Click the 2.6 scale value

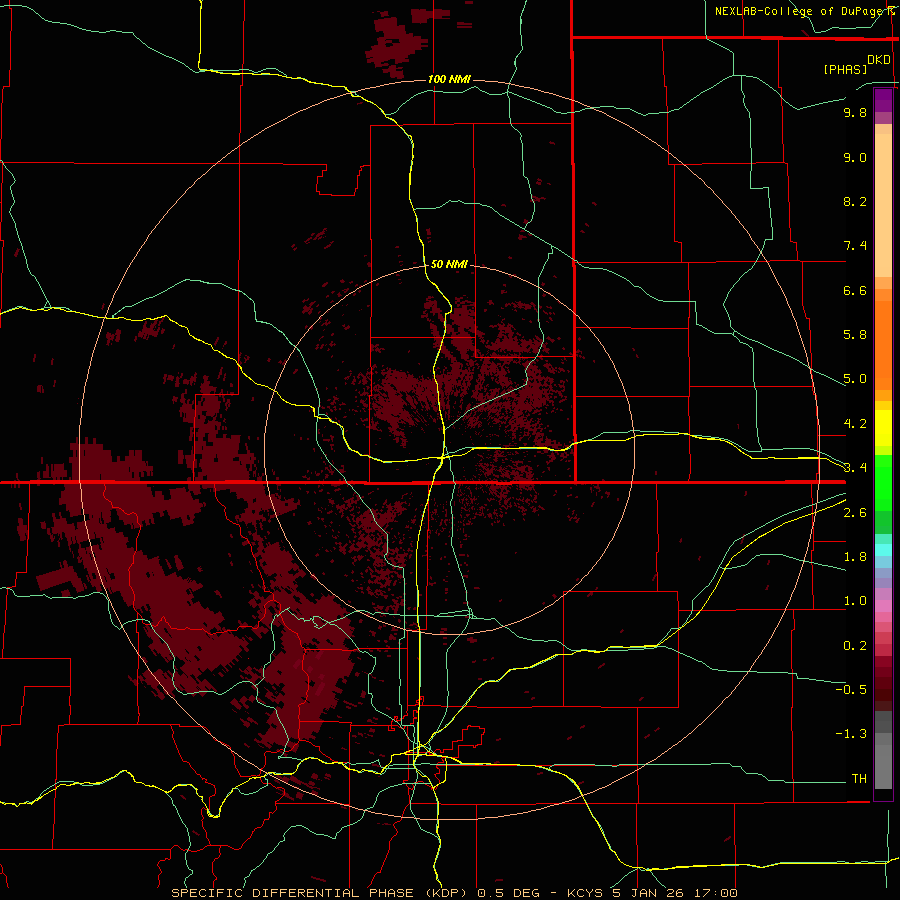click(x=855, y=513)
